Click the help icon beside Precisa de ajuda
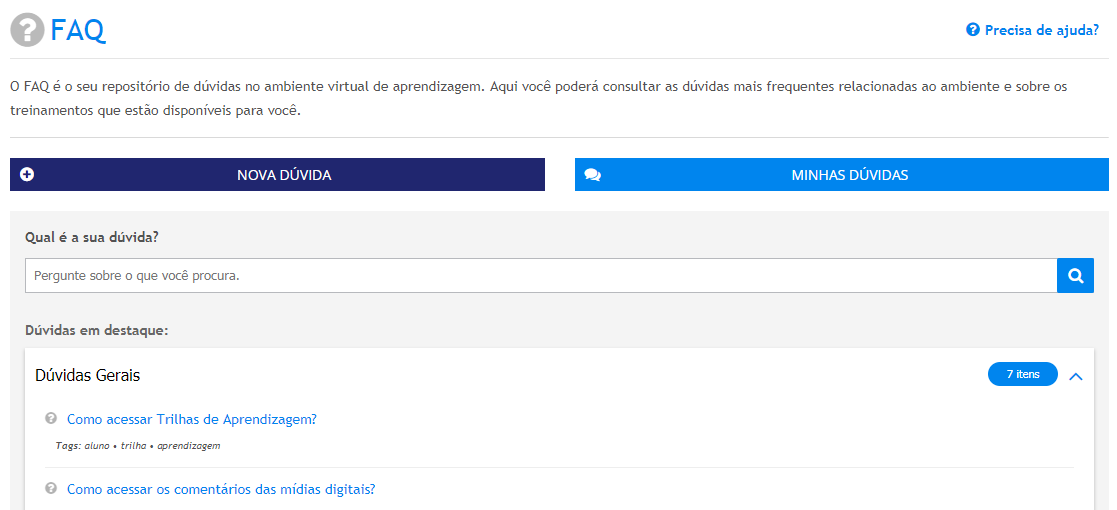 click(x=972, y=30)
